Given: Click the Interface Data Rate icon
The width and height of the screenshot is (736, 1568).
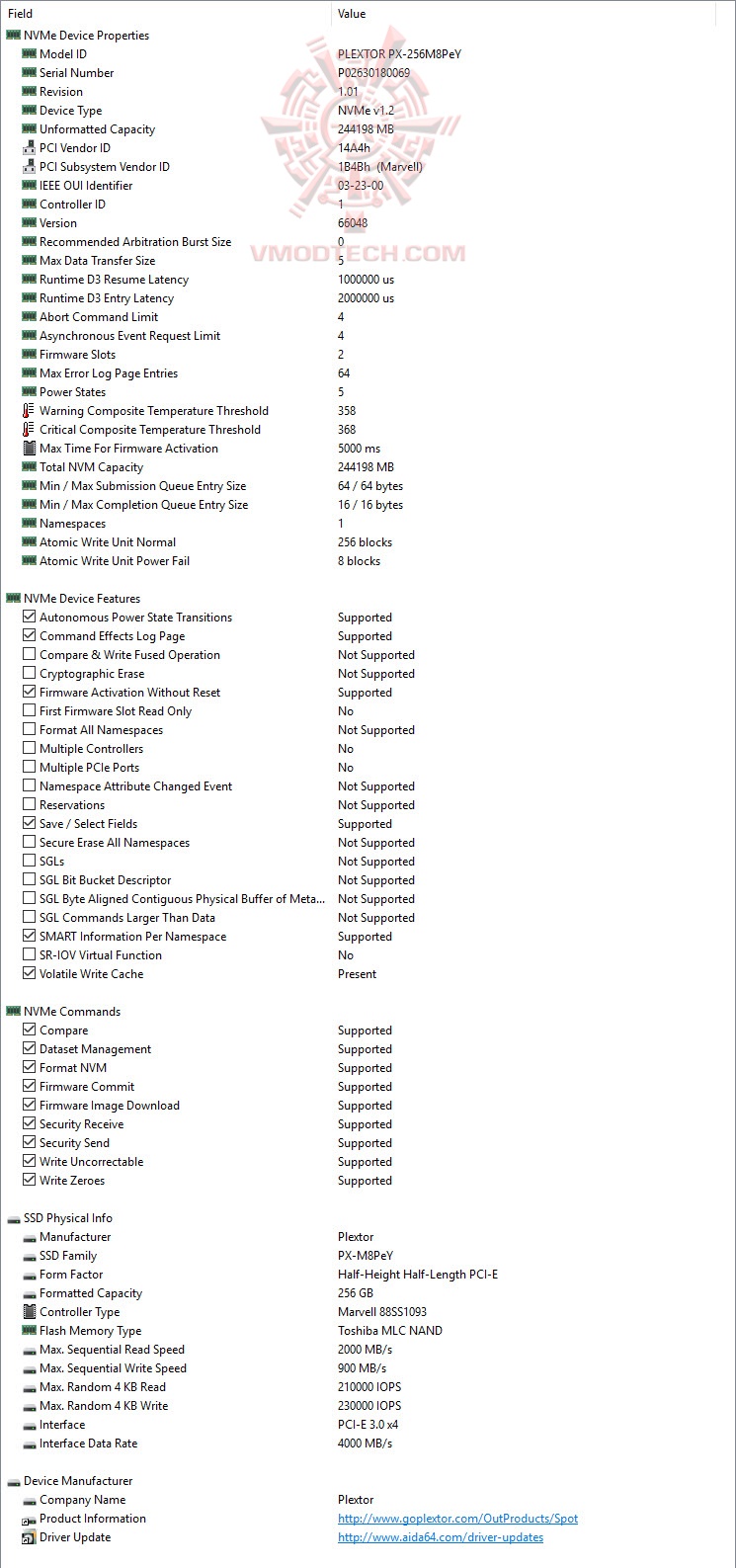Looking at the screenshot, I should (x=30, y=1444).
